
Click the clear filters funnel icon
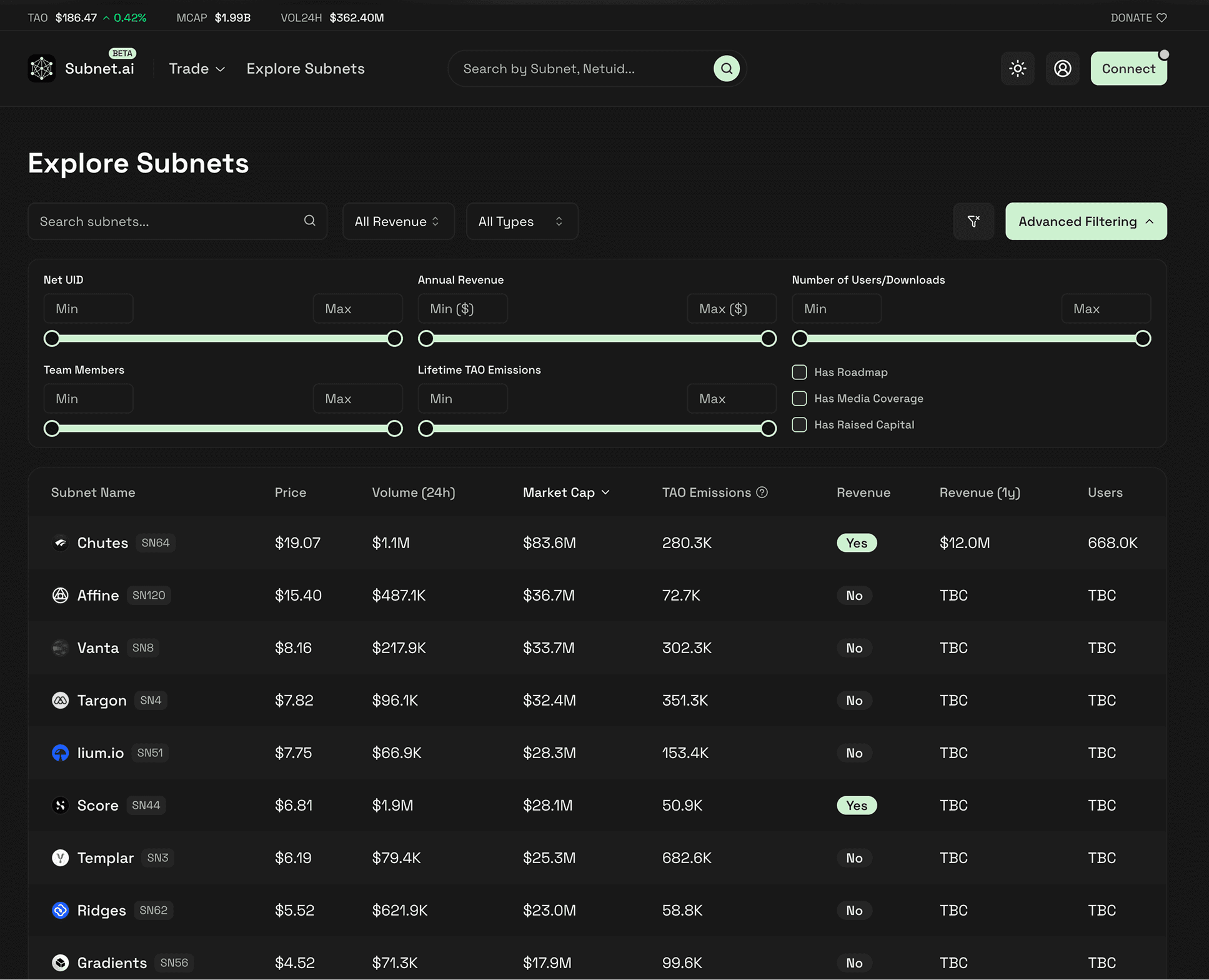click(973, 221)
